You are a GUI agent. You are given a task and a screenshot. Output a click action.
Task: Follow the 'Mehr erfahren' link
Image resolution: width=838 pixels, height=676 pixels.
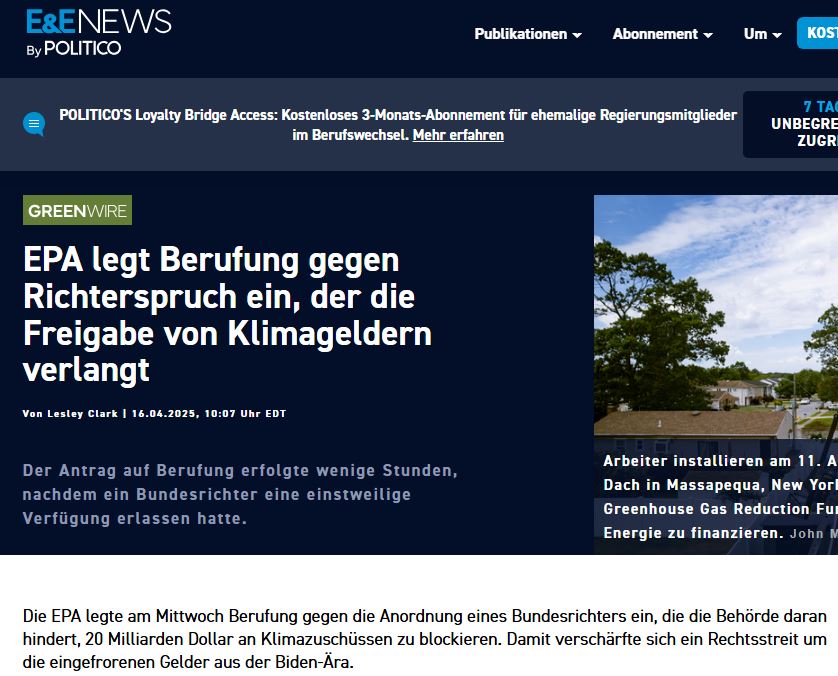coord(458,135)
